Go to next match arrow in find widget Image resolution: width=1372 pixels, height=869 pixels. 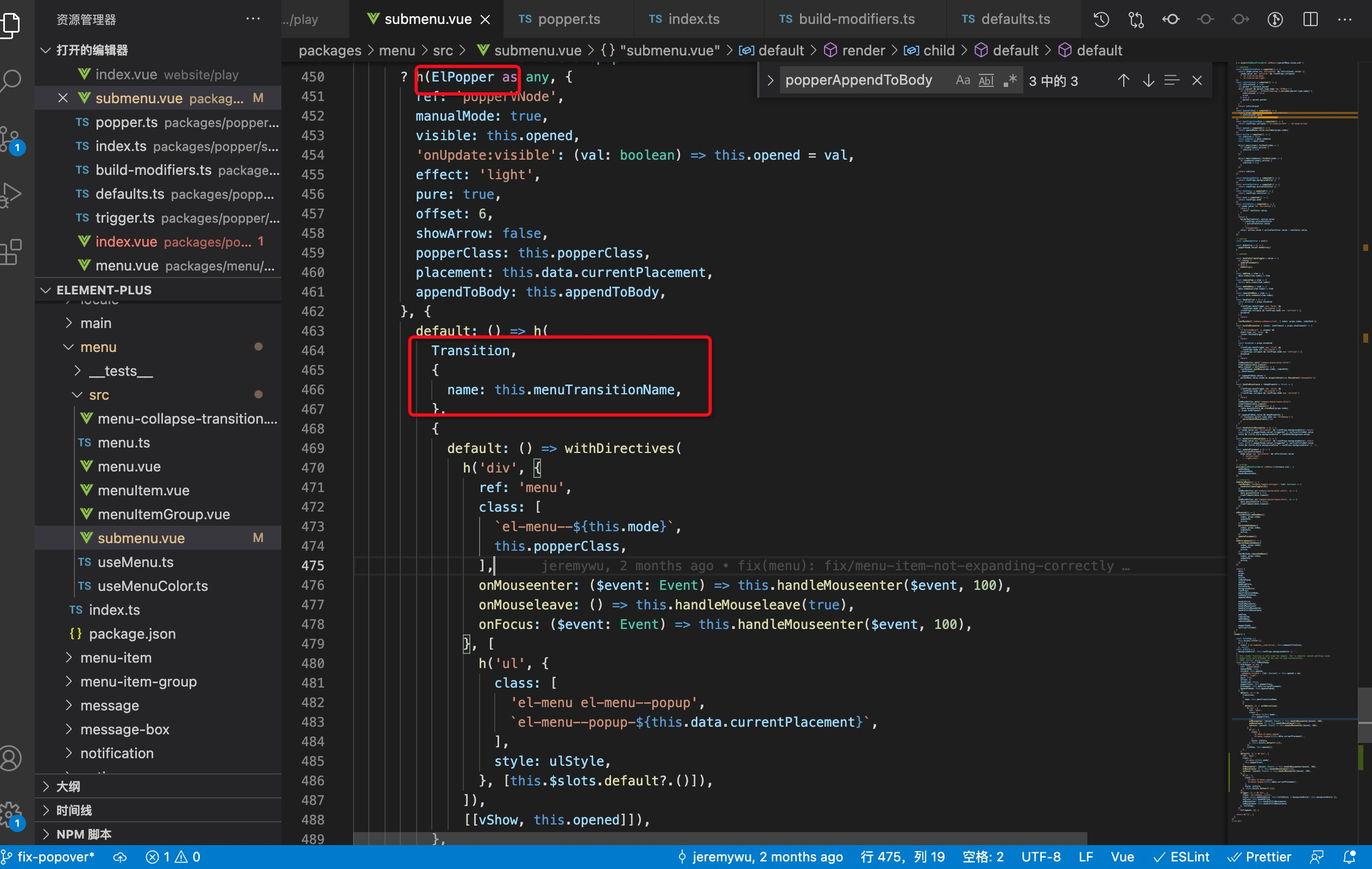pos(1148,80)
